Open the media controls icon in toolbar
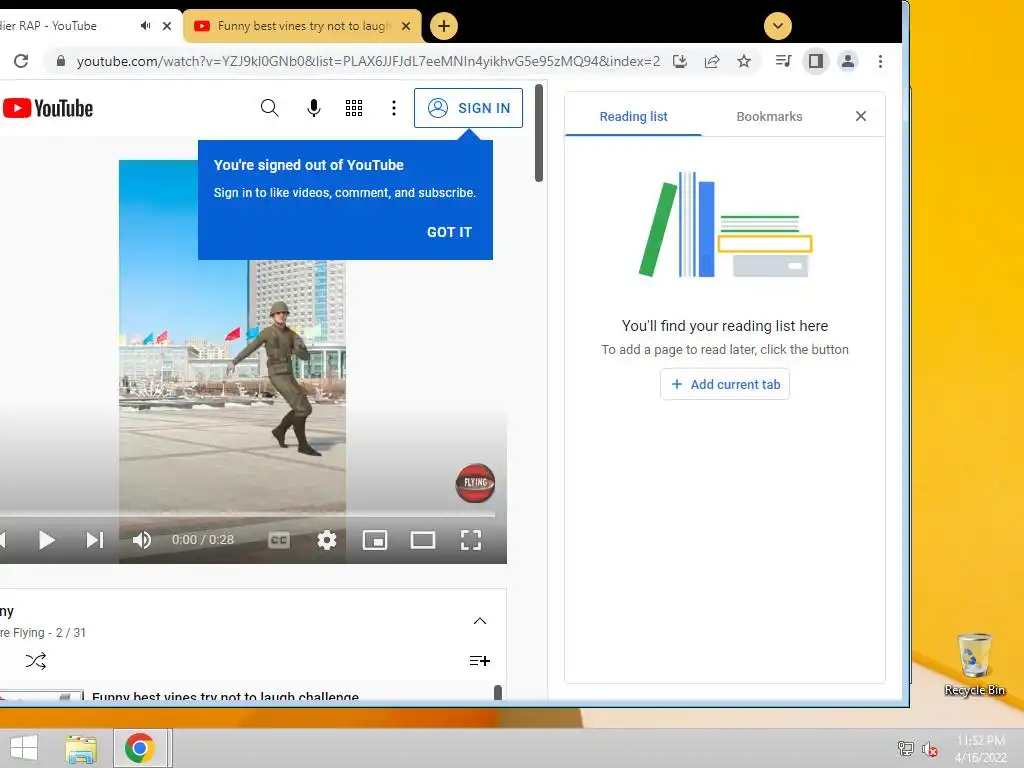The height and width of the screenshot is (768, 1024). (x=783, y=61)
